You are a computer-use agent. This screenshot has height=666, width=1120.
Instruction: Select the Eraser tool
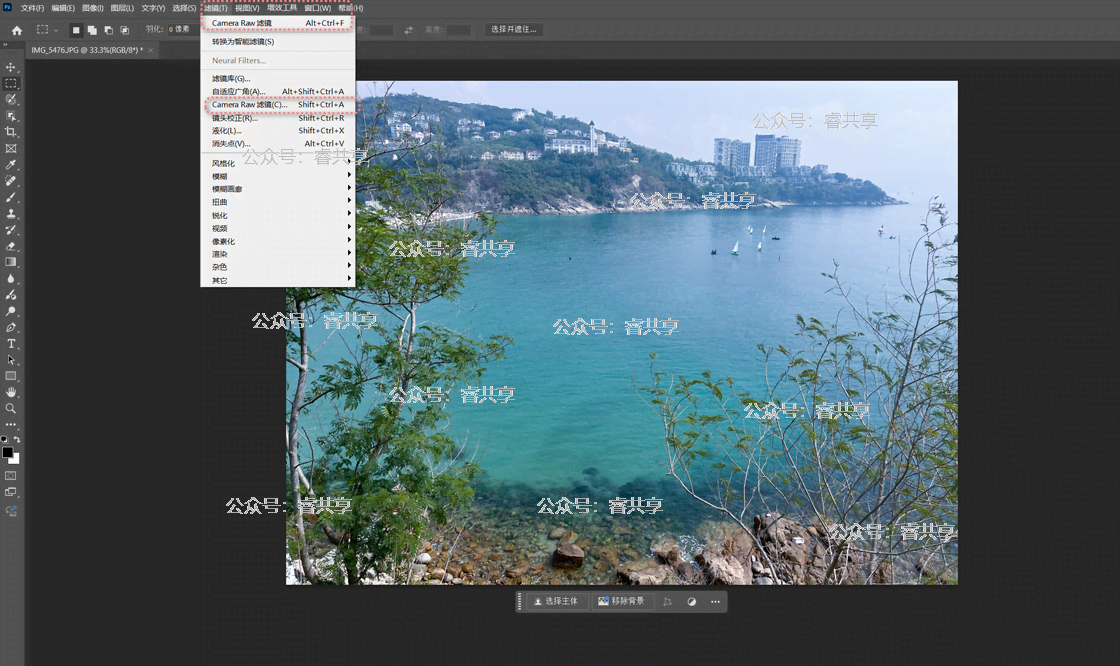(x=11, y=246)
